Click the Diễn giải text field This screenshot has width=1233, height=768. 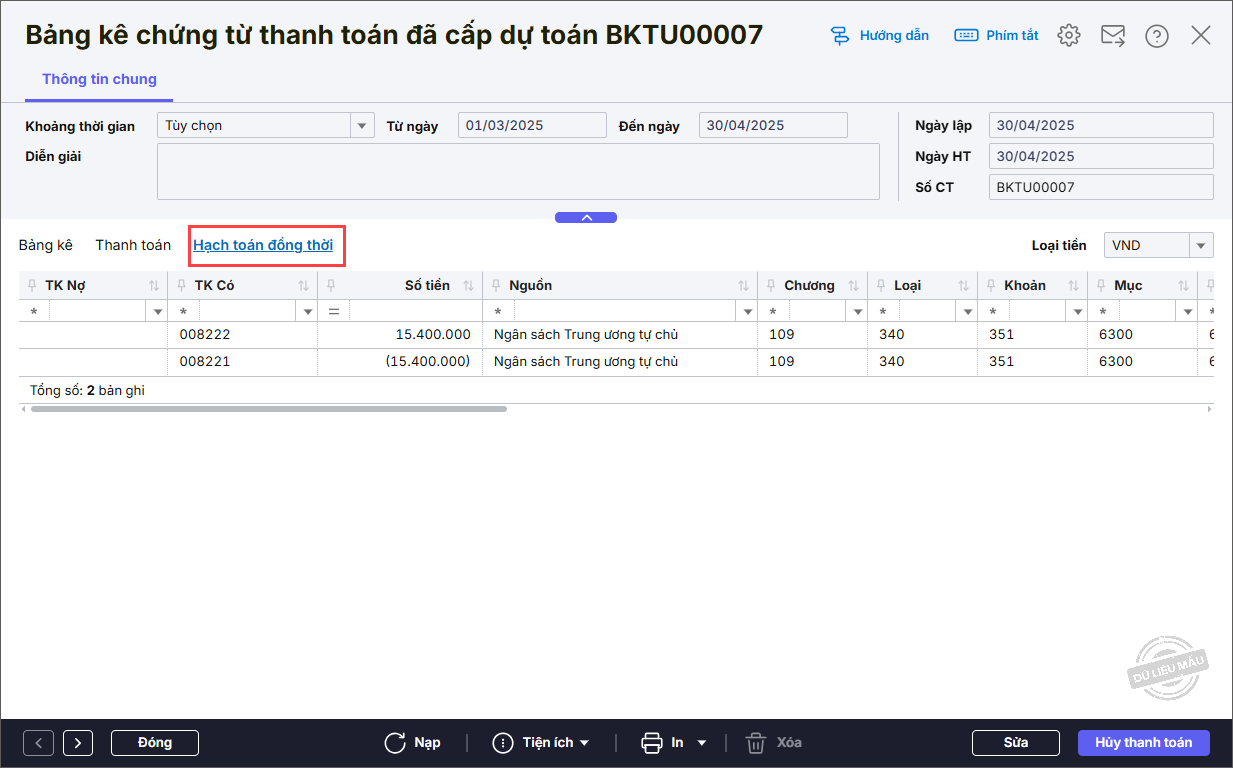pyautogui.click(x=518, y=171)
